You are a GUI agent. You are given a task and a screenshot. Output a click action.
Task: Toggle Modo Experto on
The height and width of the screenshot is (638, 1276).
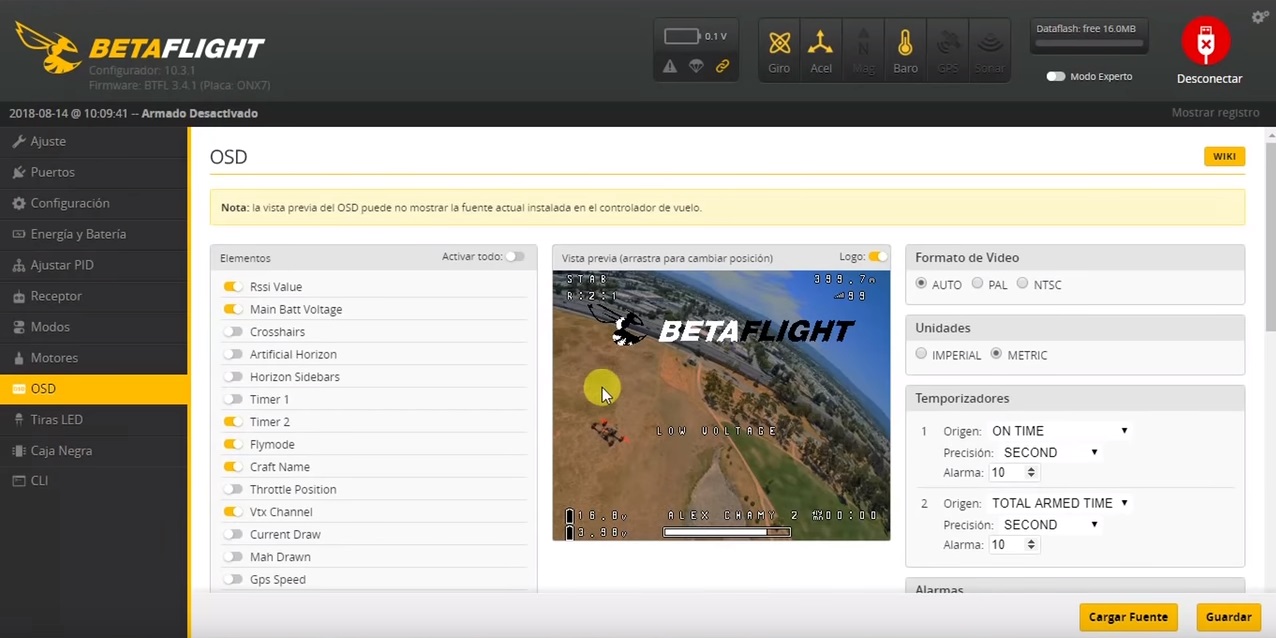click(x=1055, y=76)
